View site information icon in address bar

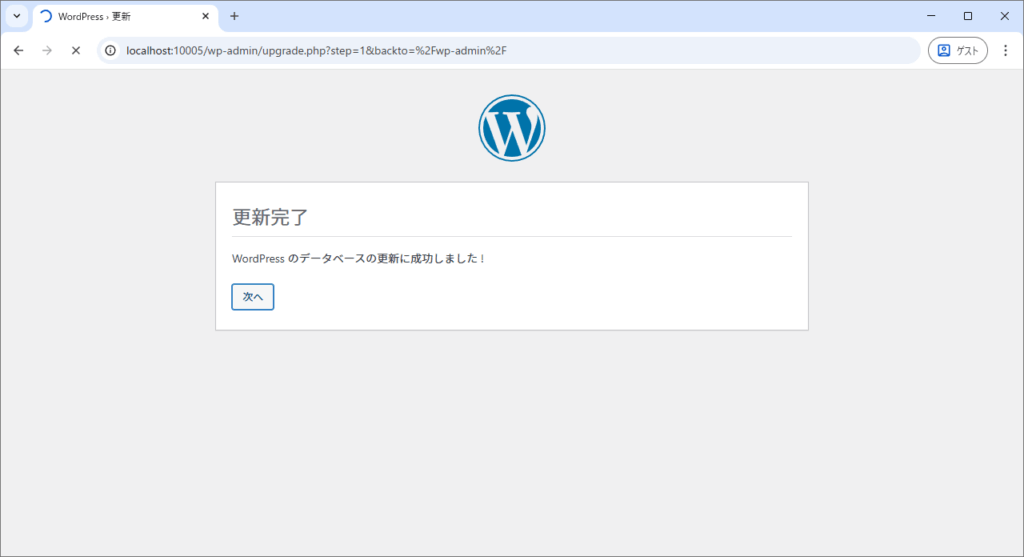(x=111, y=50)
